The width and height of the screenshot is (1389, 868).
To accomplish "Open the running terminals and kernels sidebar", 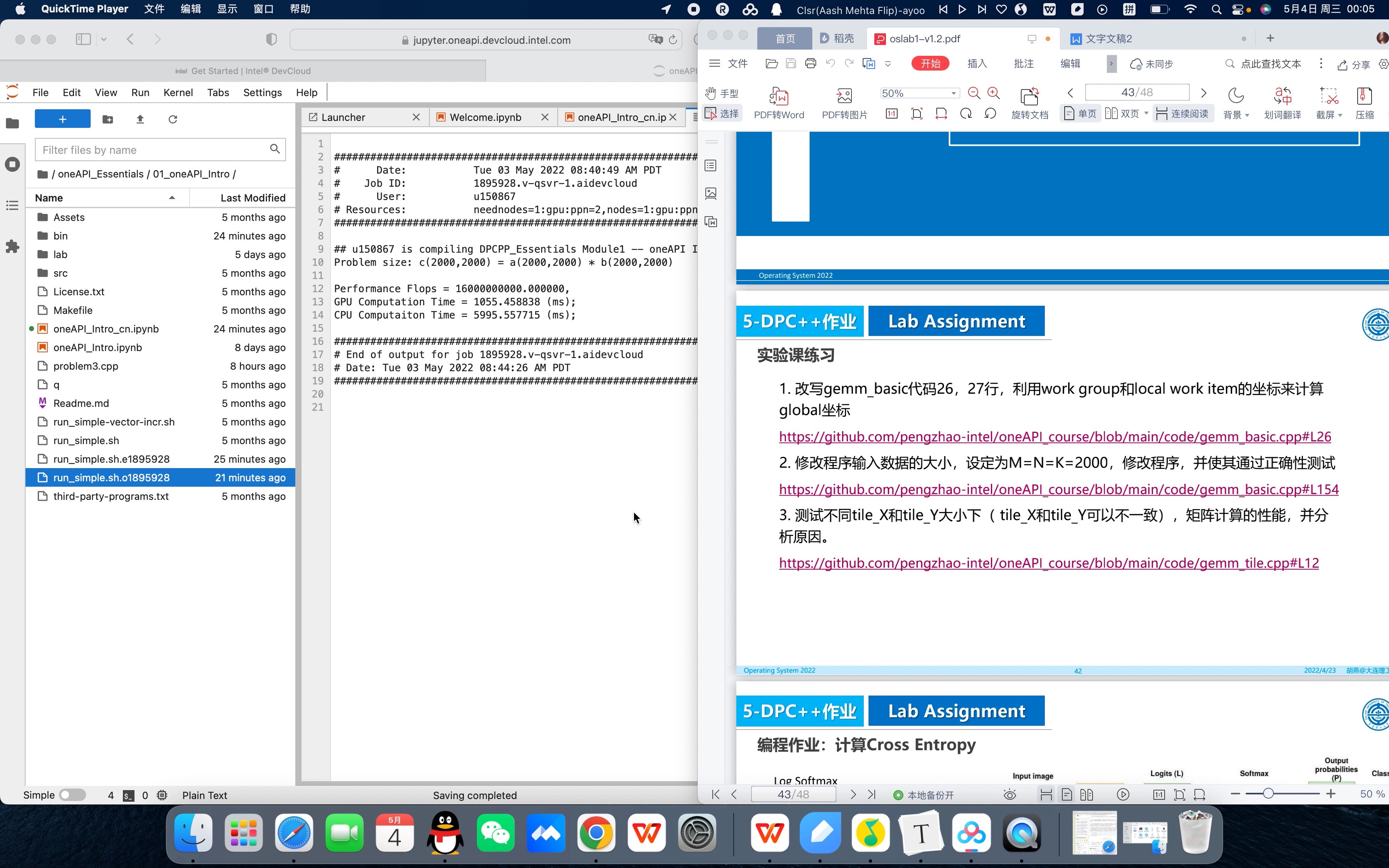I will pos(12,164).
